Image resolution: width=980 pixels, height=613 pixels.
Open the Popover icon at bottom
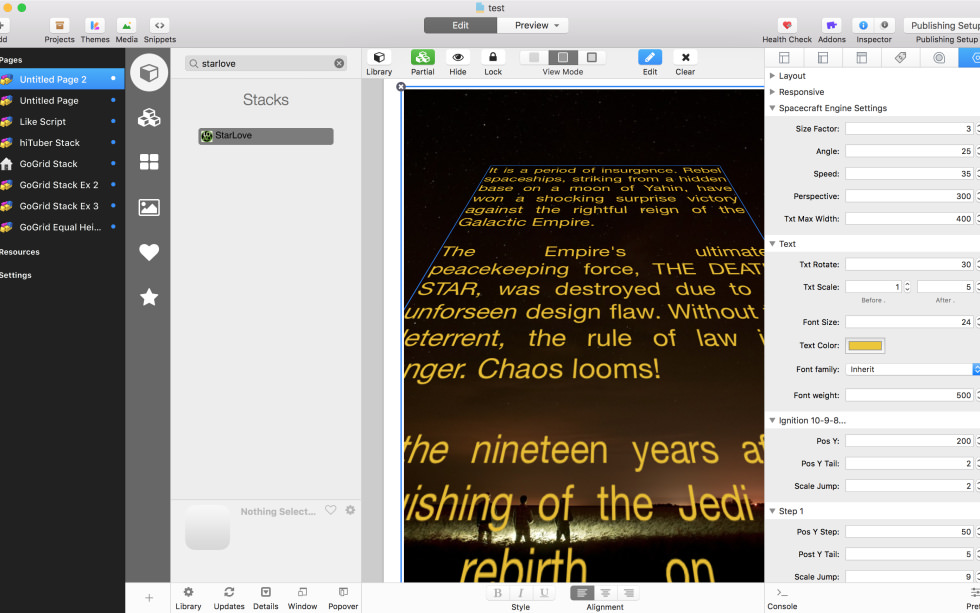click(343, 592)
